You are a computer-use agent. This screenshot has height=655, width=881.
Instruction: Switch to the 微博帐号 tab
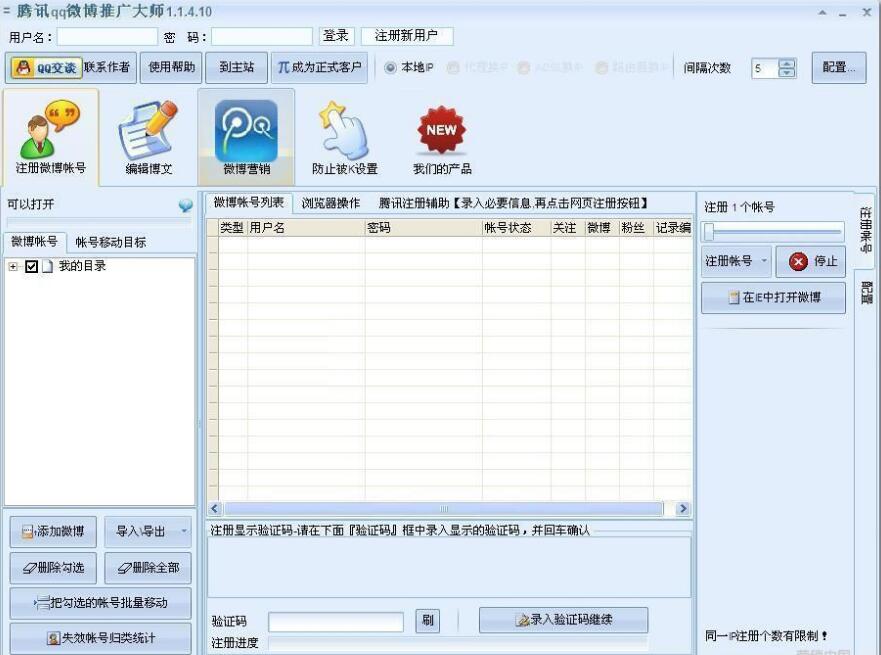point(35,242)
